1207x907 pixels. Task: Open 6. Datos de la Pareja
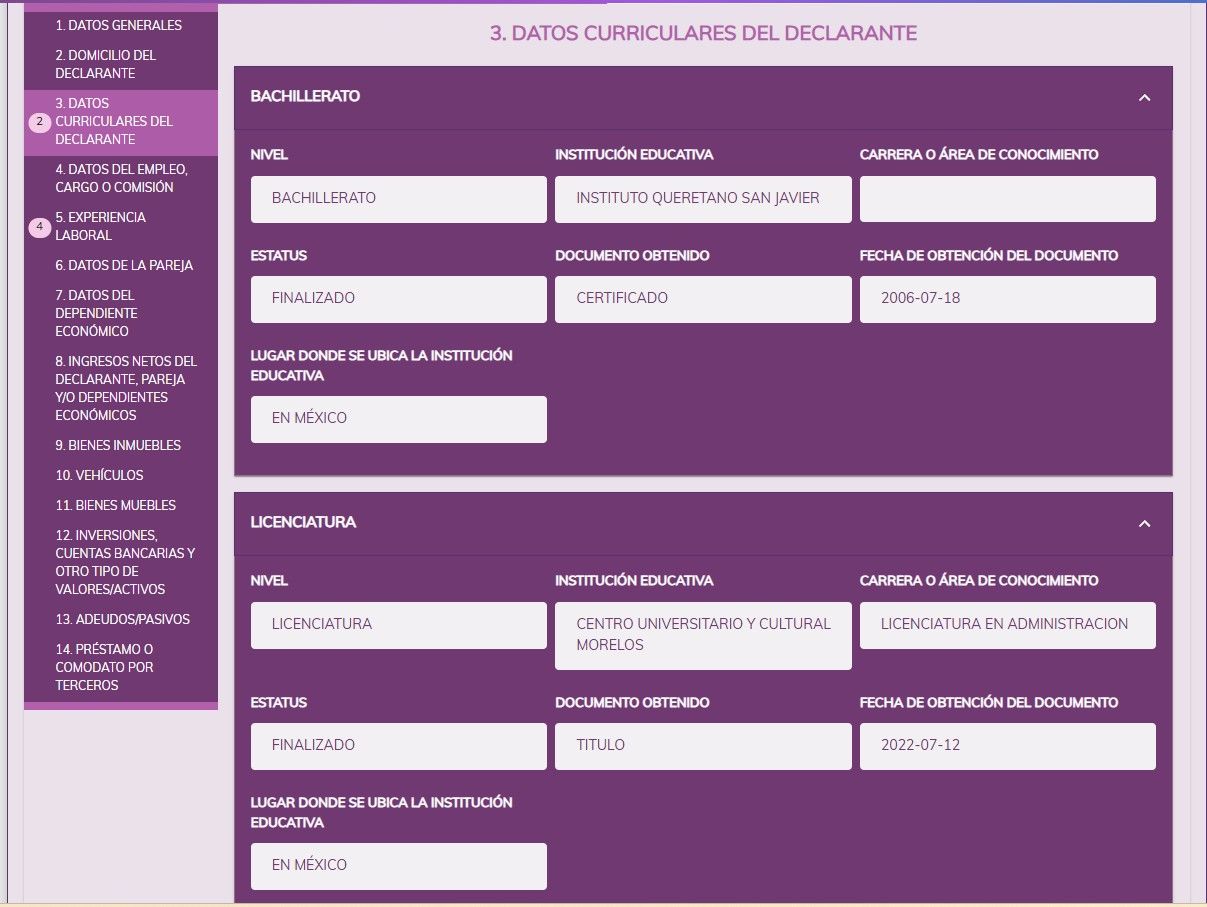pyautogui.click(x=124, y=265)
